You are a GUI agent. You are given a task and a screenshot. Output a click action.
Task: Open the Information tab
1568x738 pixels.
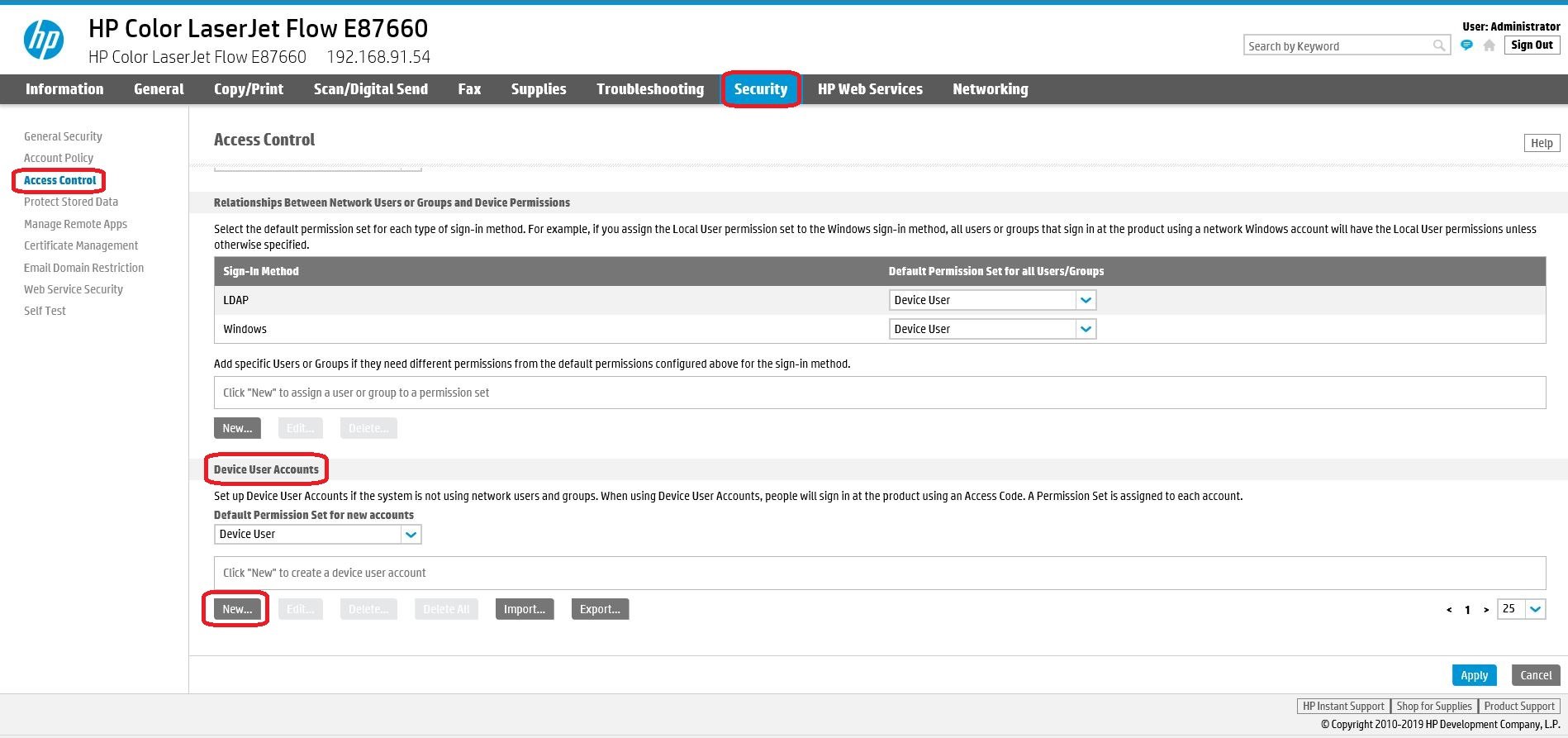coord(64,89)
